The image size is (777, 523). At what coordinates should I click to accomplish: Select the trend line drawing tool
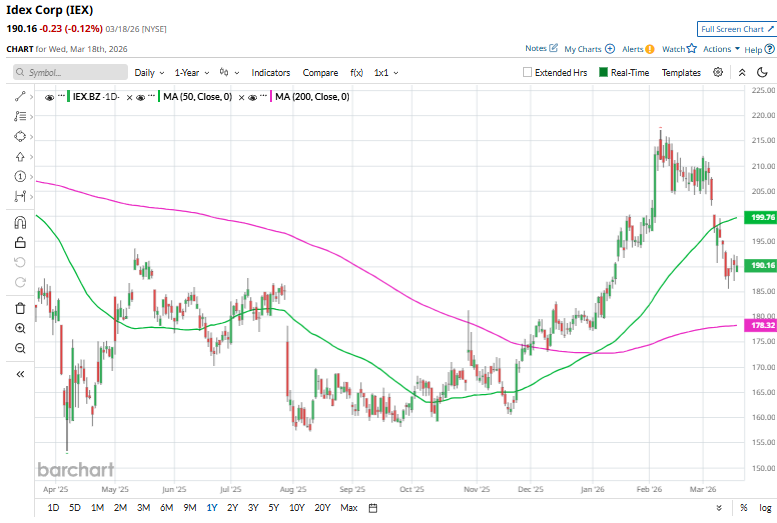coord(20,96)
